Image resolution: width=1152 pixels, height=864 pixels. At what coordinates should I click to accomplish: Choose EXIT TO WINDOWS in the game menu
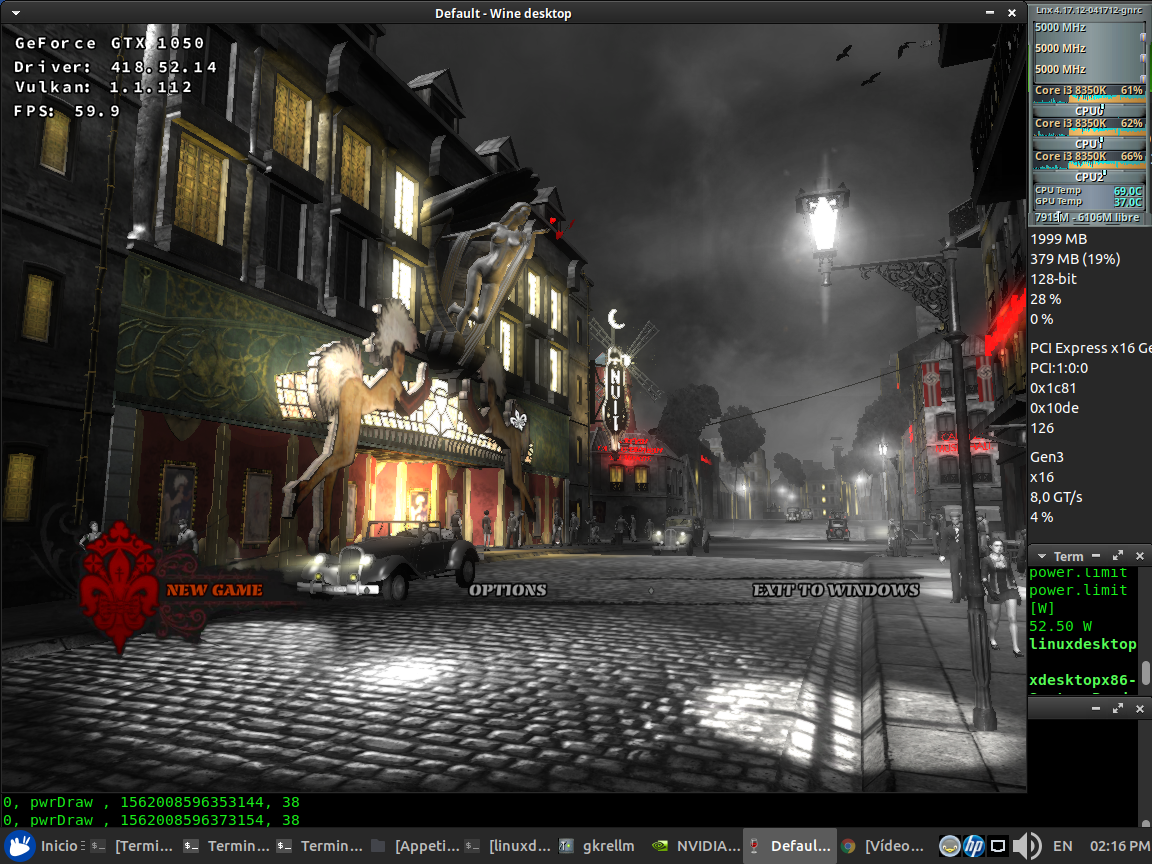[x=835, y=590]
